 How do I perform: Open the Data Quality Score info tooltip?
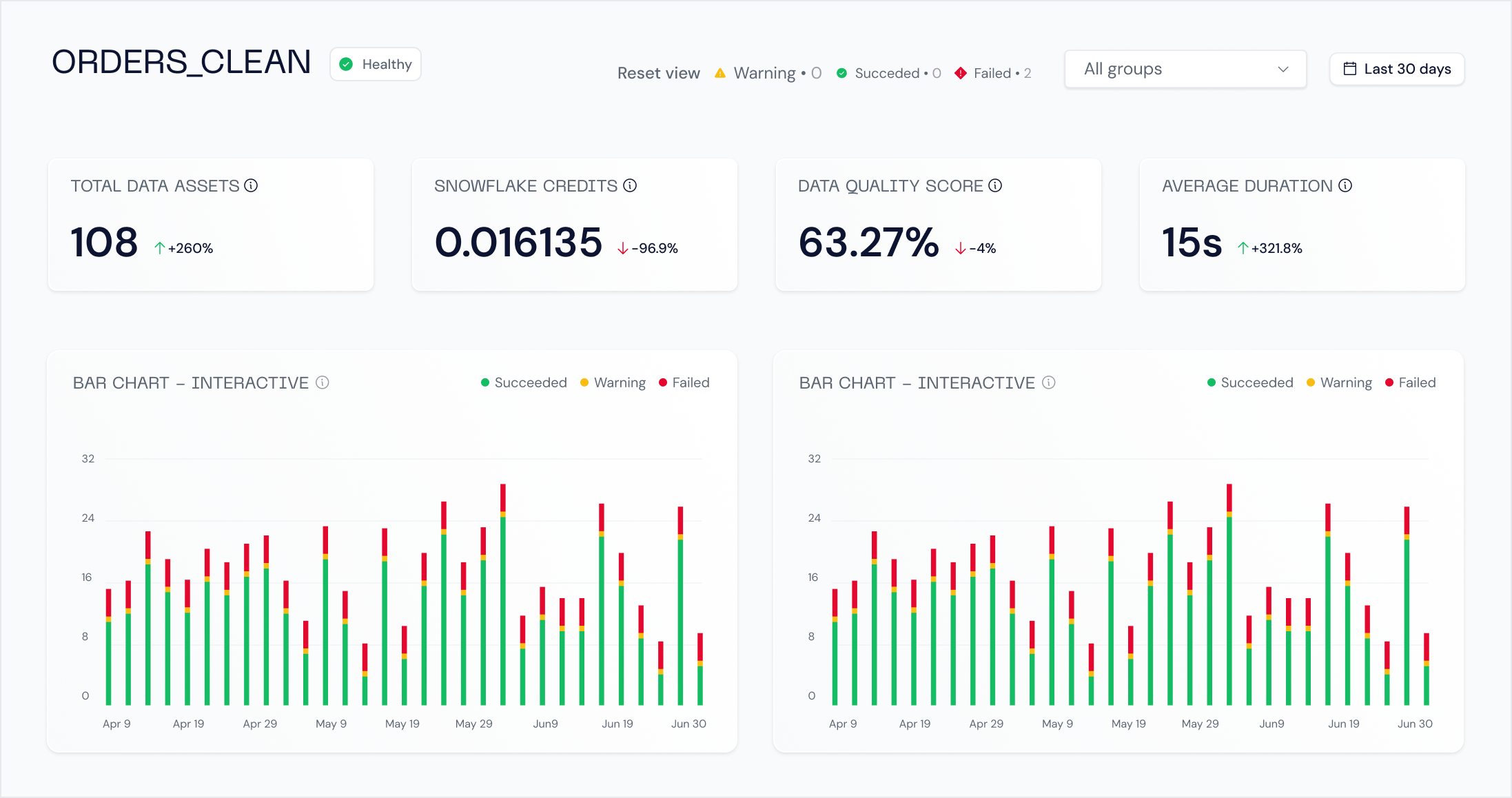[995, 185]
